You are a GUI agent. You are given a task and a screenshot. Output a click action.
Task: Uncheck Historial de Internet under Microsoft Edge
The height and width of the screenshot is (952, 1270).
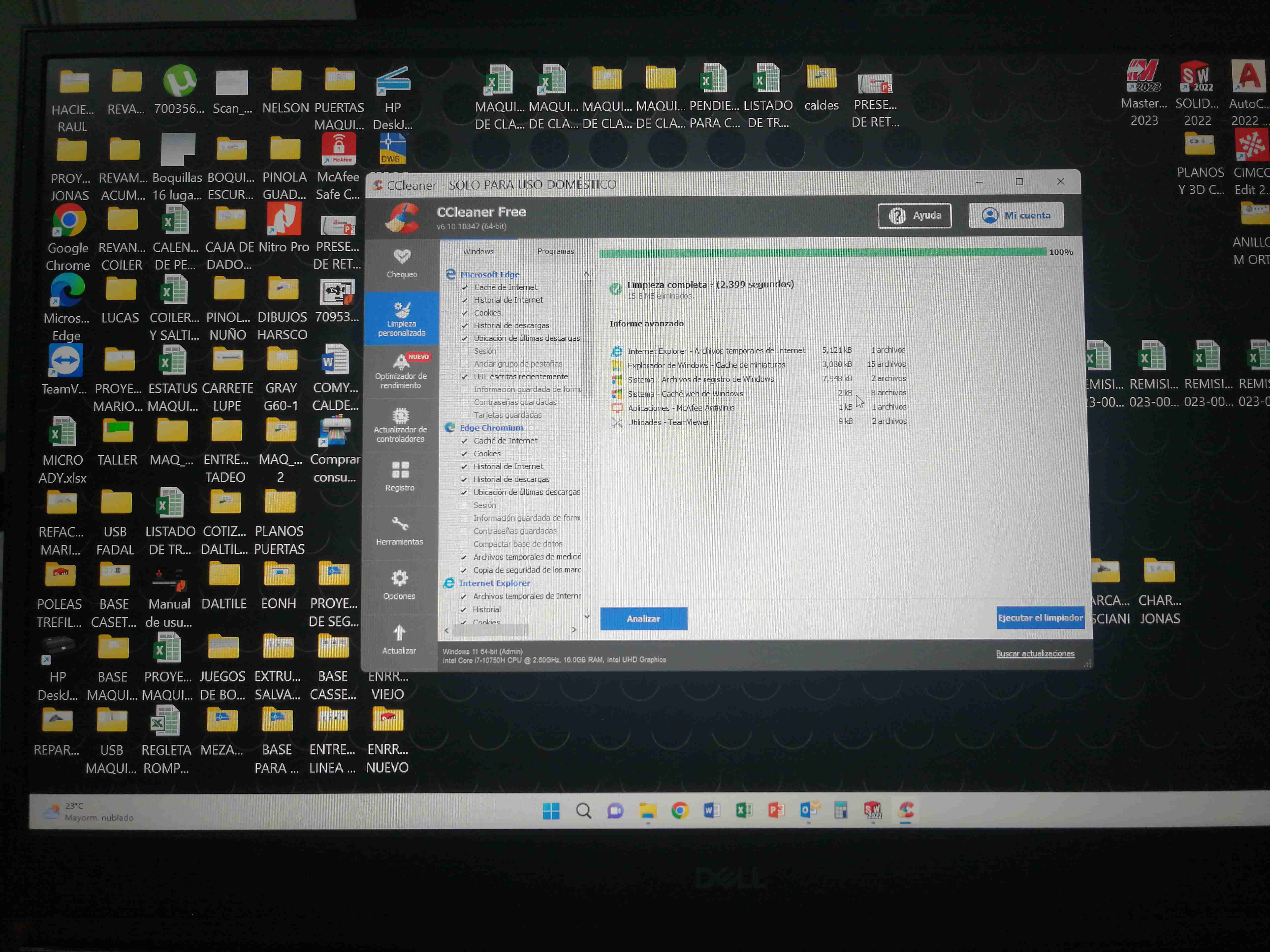point(465,300)
